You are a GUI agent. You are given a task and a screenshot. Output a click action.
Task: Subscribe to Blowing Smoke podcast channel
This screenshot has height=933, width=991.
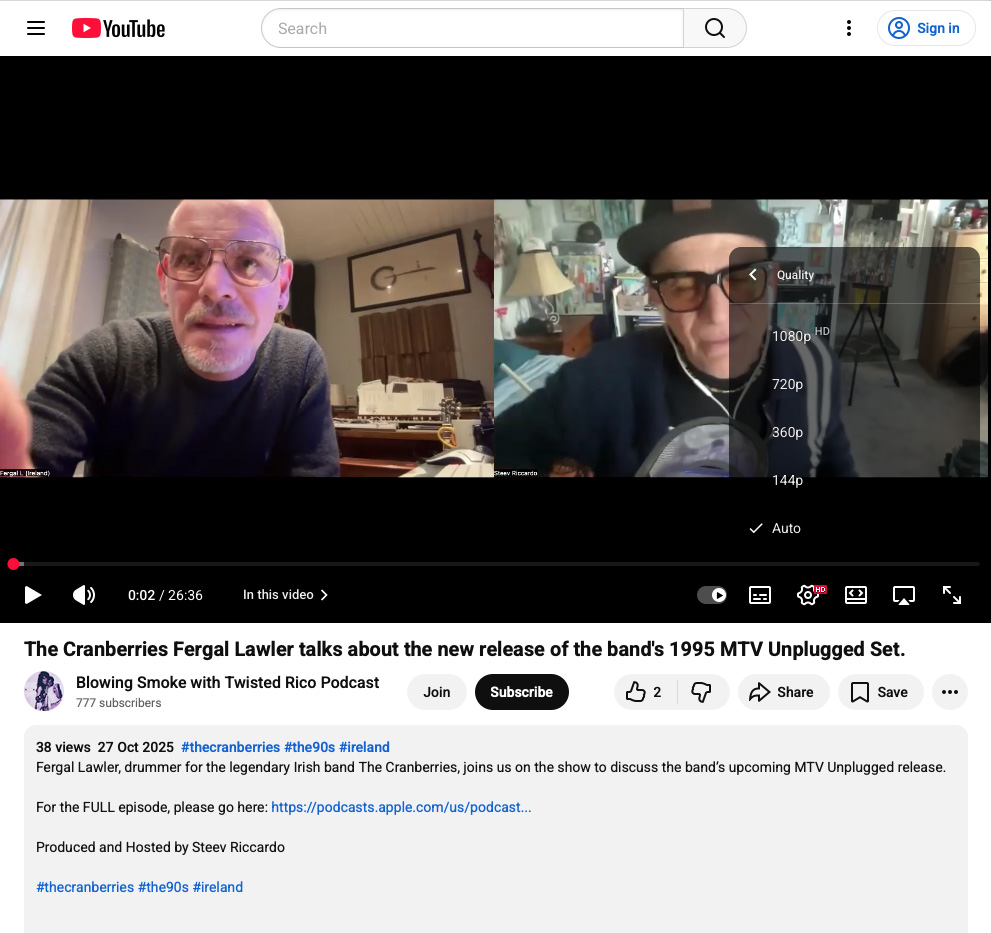tap(521, 692)
